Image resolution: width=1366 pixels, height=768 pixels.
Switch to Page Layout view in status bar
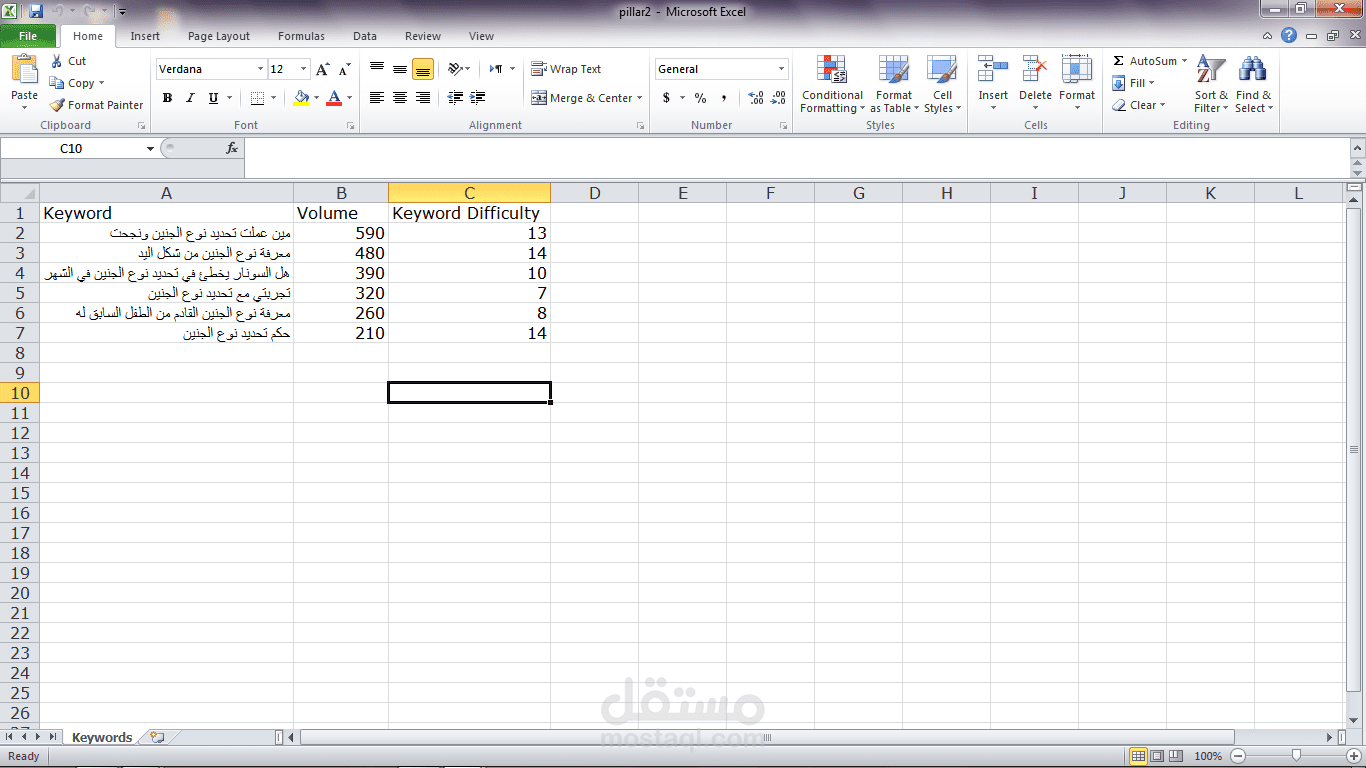(1157, 756)
